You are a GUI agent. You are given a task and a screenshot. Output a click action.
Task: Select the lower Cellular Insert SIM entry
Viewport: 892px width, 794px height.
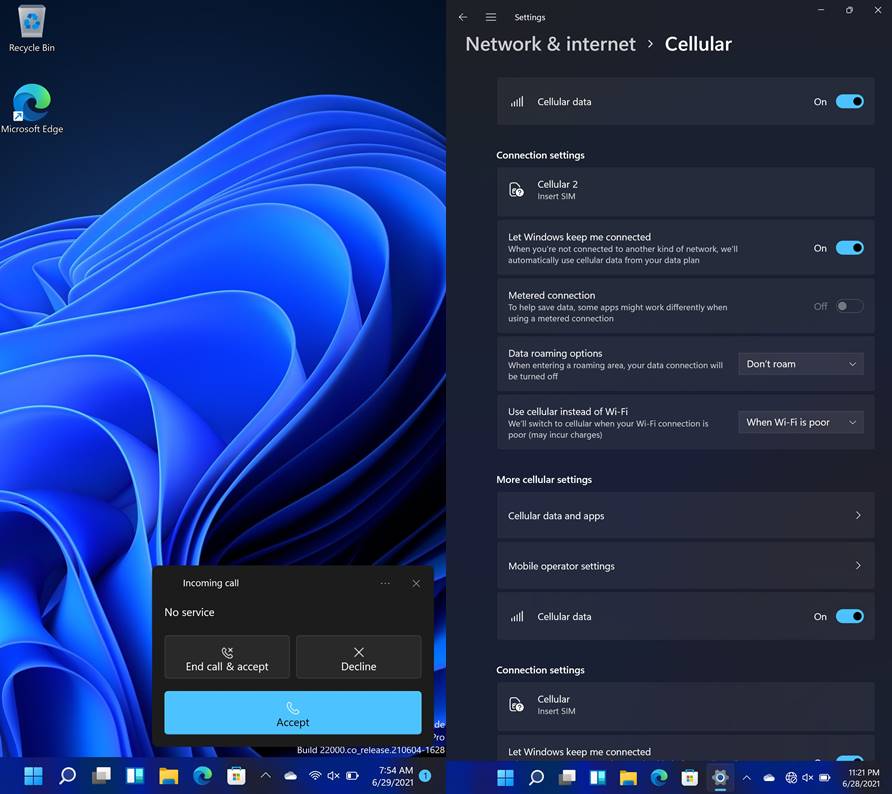(x=685, y=705)
